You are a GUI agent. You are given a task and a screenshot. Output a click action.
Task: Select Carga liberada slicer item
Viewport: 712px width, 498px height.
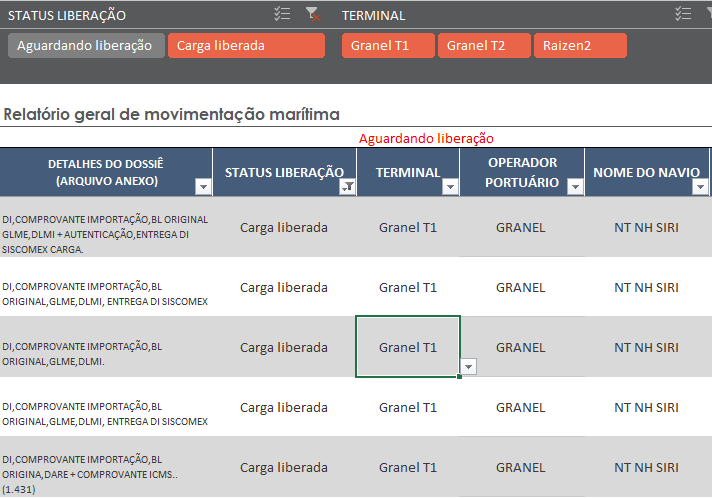(x=246, y=45)
